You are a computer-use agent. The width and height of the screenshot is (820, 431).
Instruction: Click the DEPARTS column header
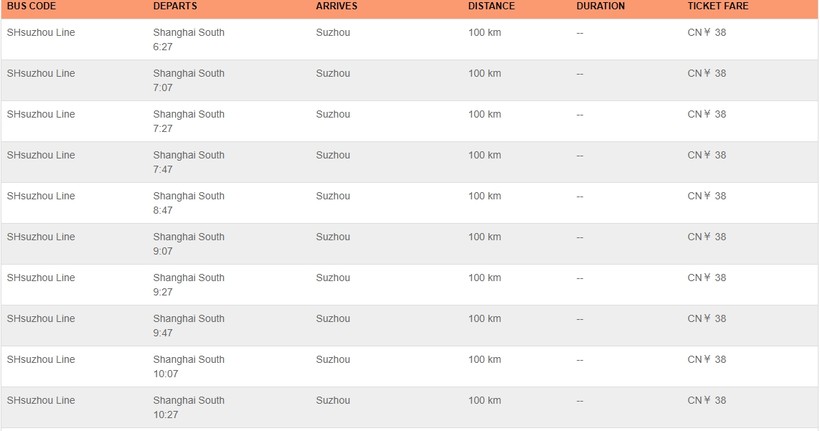pos(175,6)
